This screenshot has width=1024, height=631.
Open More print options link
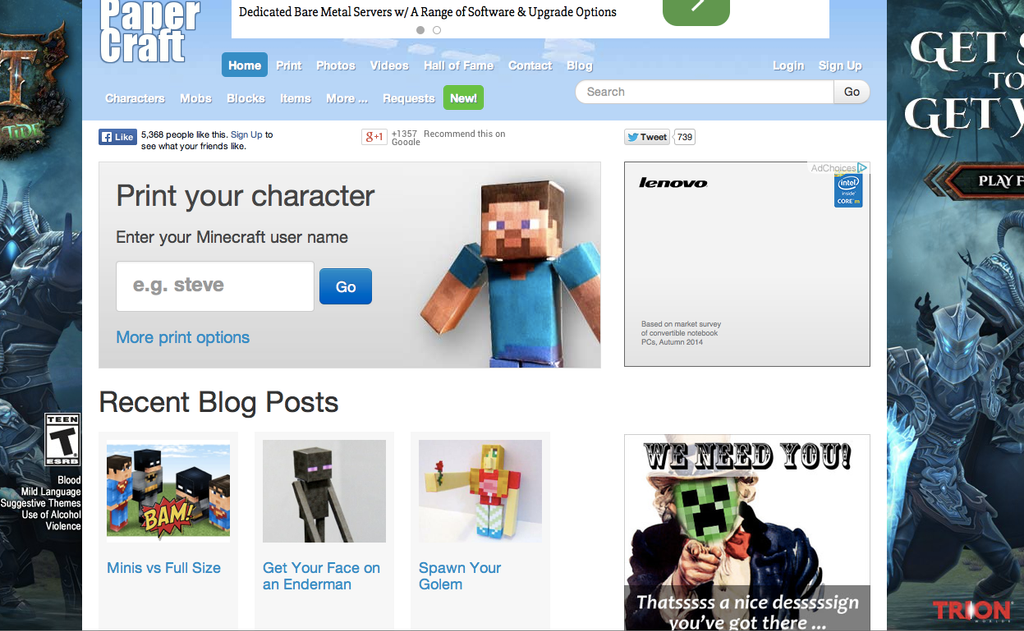click(x=183, y=337)
